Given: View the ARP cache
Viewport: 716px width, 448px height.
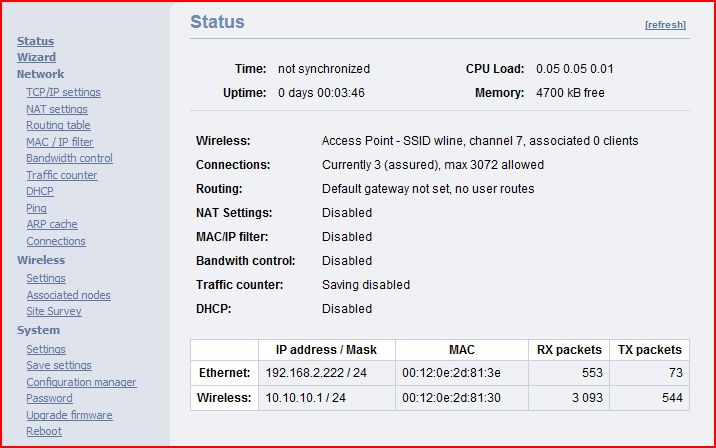Looking at the screenshot, I should (52, 224).
